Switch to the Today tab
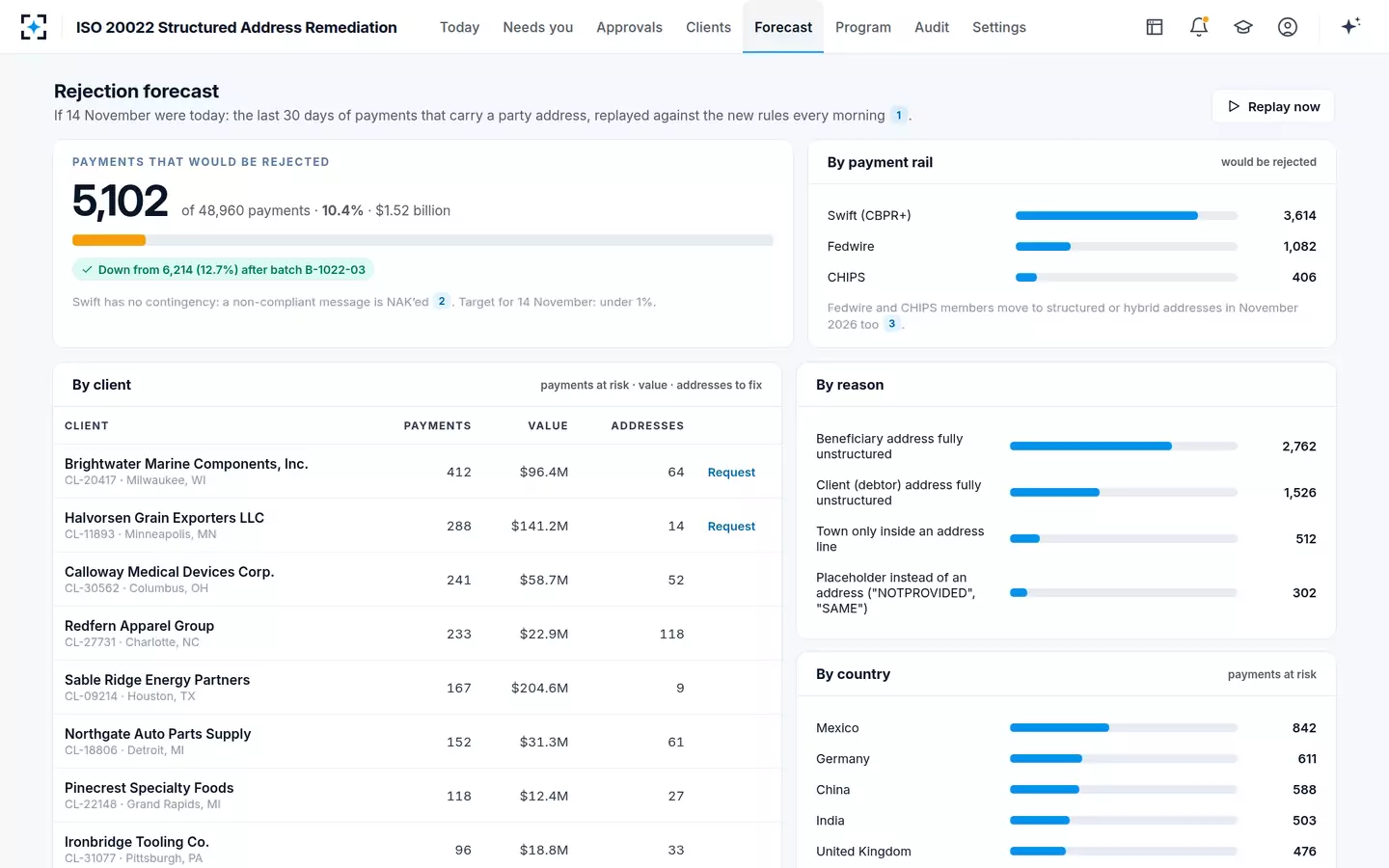 click(x=459, y=27)
